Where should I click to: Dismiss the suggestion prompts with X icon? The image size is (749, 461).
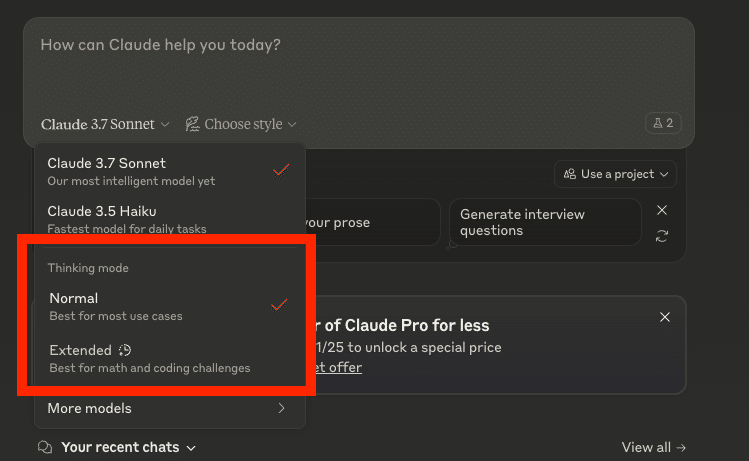tap(662, 210)
